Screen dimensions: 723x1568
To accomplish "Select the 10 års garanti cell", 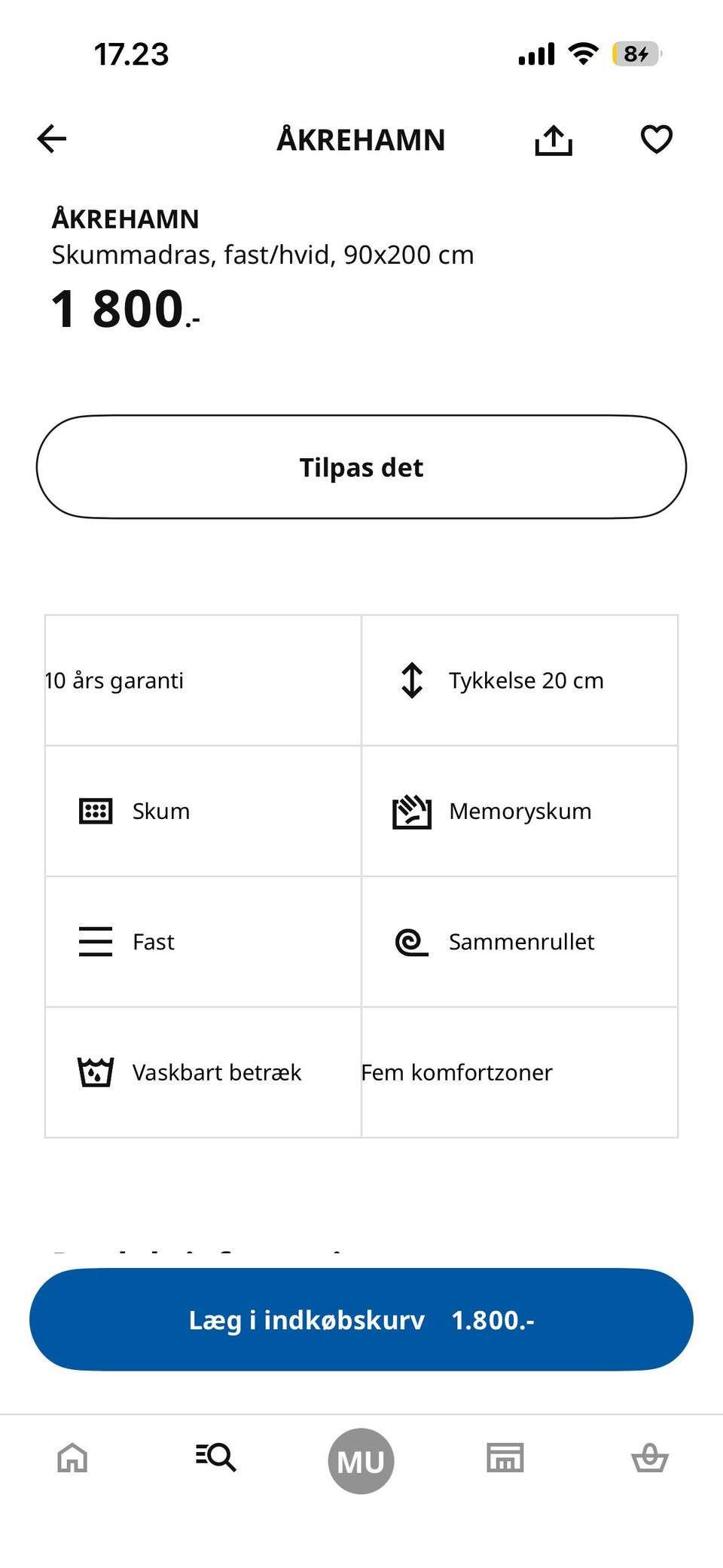I will (x=203, y=680).
